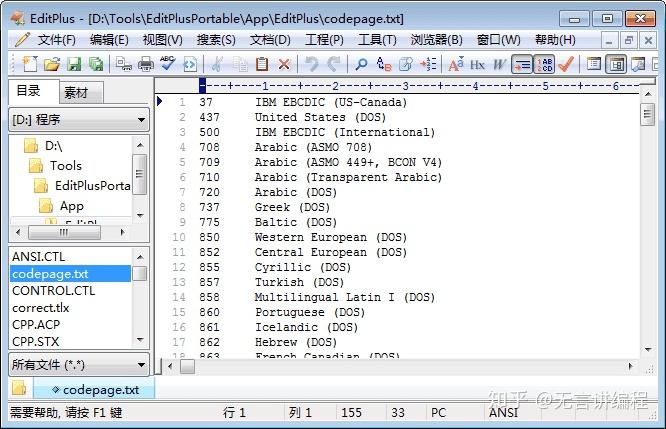Open the 帮助(H) menu
This screenshot has height=429, width=666.
[x=555, y=40]
